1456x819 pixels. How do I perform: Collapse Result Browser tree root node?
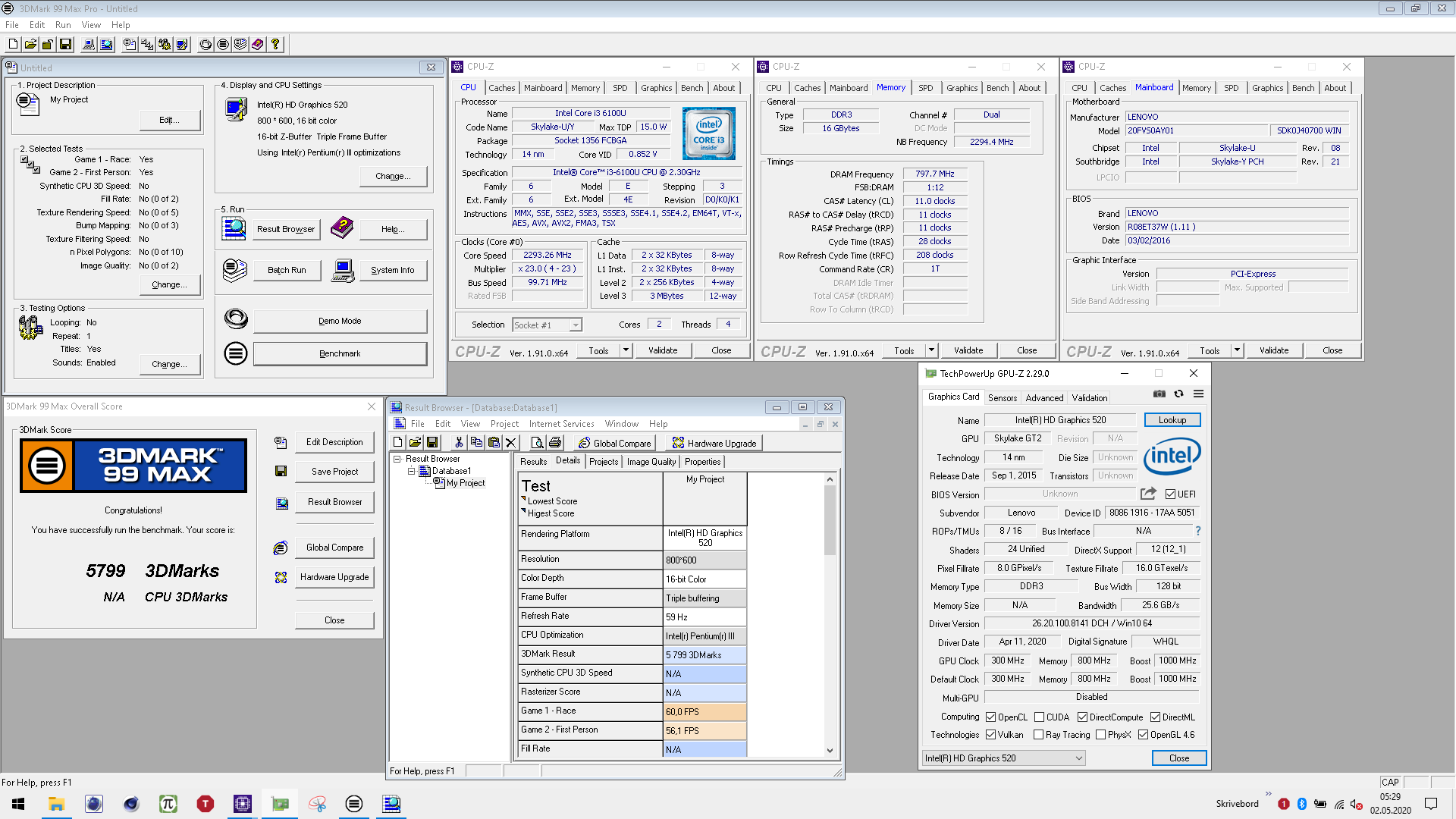tap(397, 459)
